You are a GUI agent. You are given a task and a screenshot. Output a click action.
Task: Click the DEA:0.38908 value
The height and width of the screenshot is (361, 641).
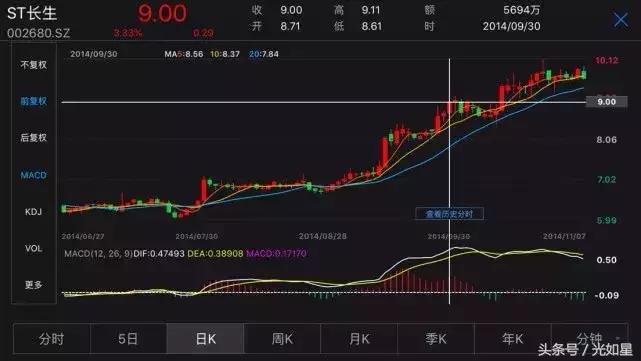tap(215, 253)
